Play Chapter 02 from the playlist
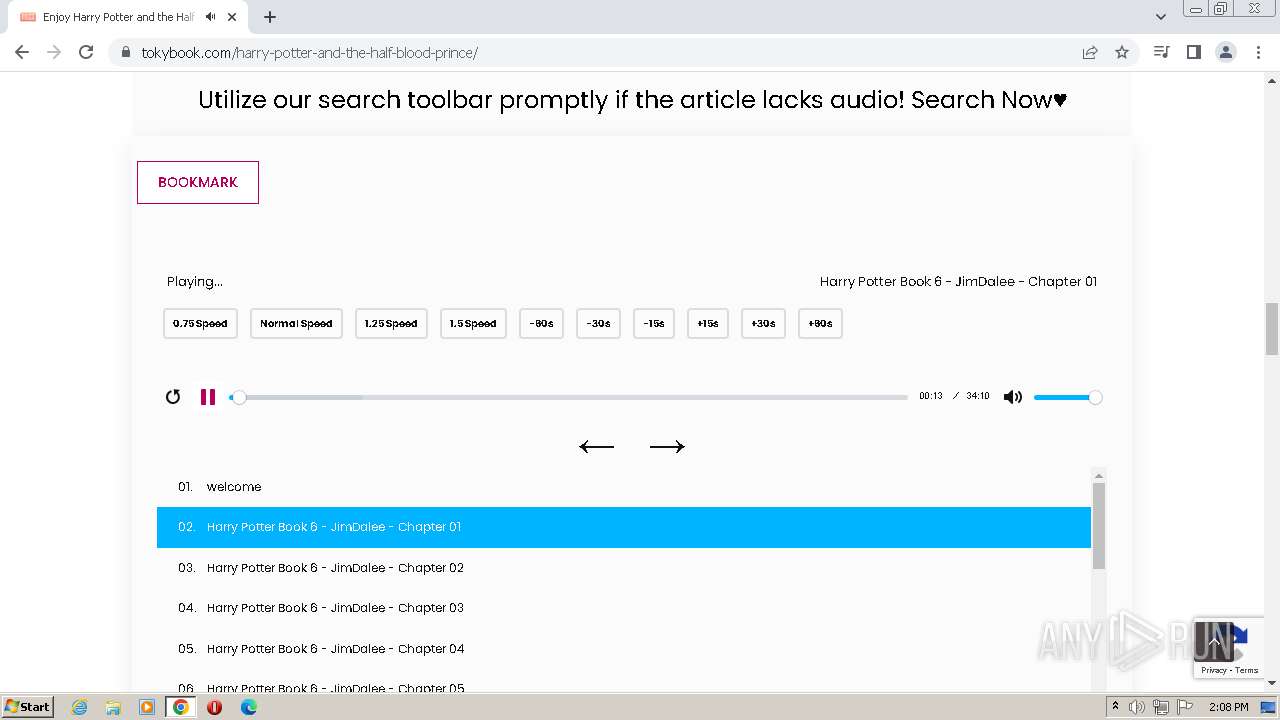 click(624, 568)
